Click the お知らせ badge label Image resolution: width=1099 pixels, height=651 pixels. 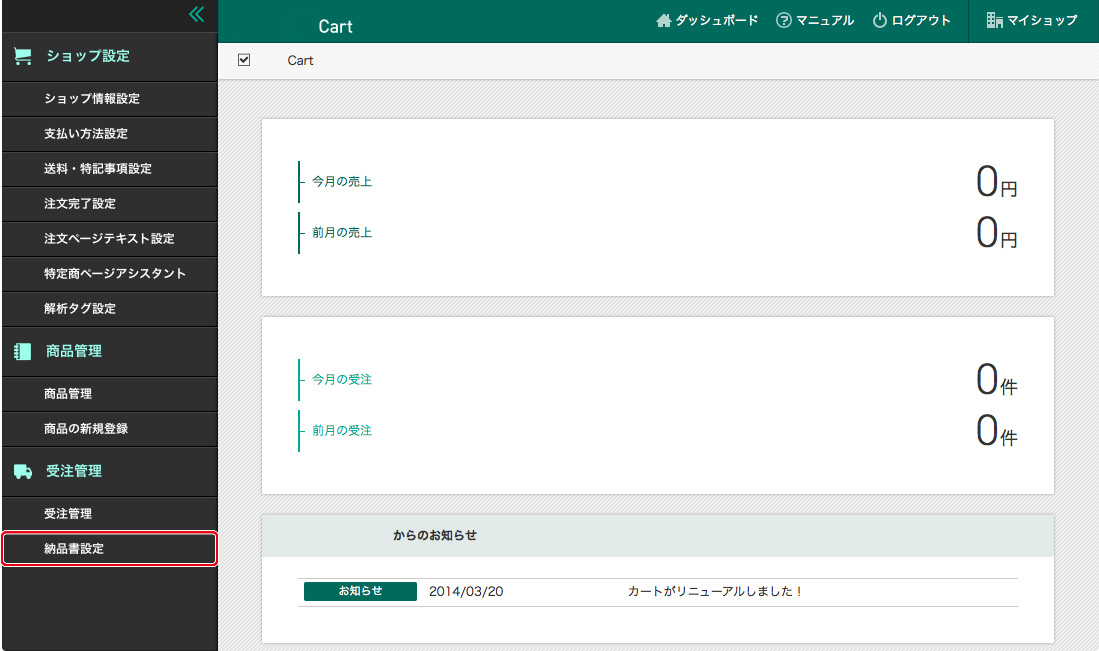[x=360, y=591]
